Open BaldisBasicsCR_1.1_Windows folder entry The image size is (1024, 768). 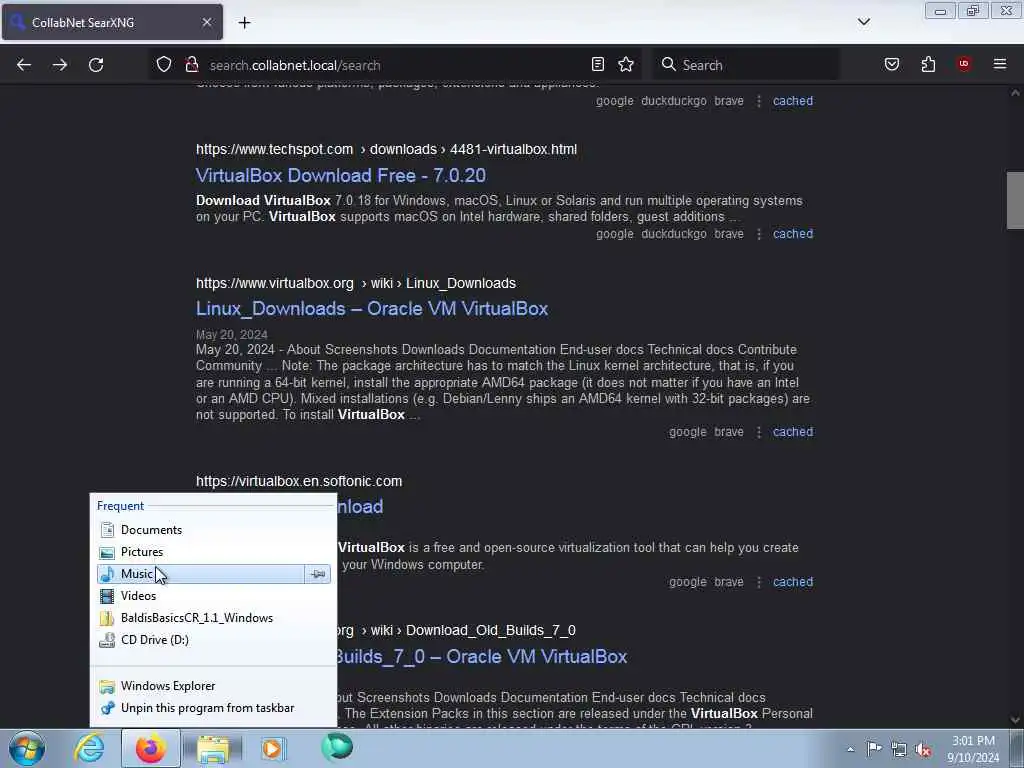point(213,618)
